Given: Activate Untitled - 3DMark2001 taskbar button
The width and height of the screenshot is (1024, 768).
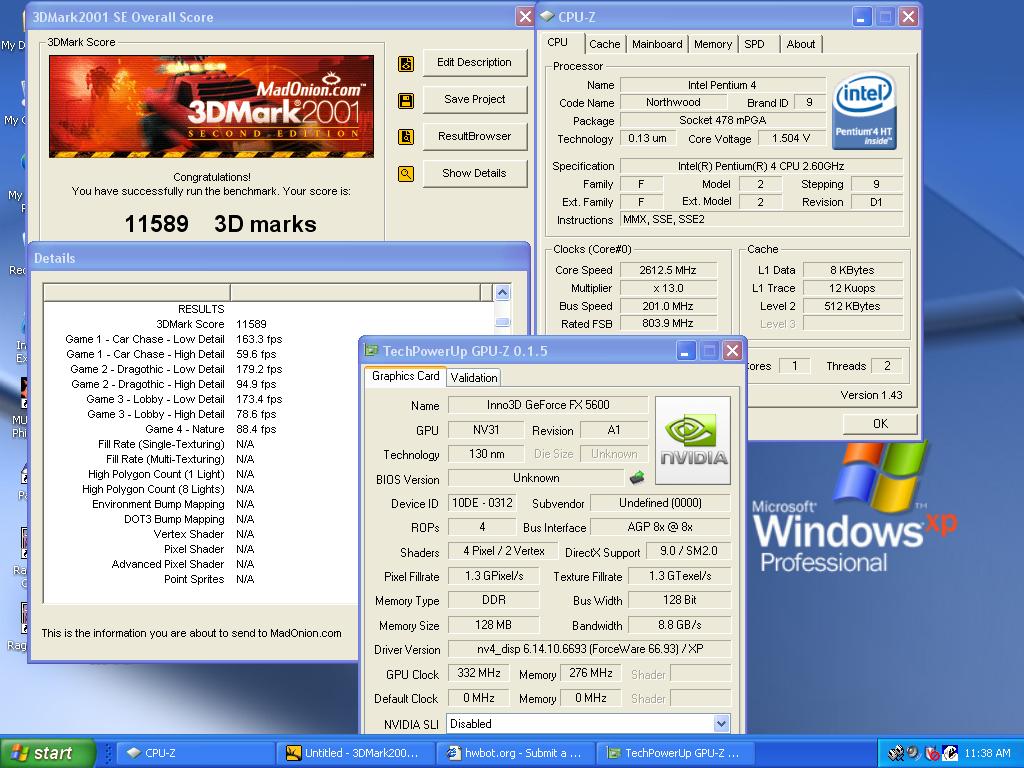Looking at the screenshot, I should (355, 753).
